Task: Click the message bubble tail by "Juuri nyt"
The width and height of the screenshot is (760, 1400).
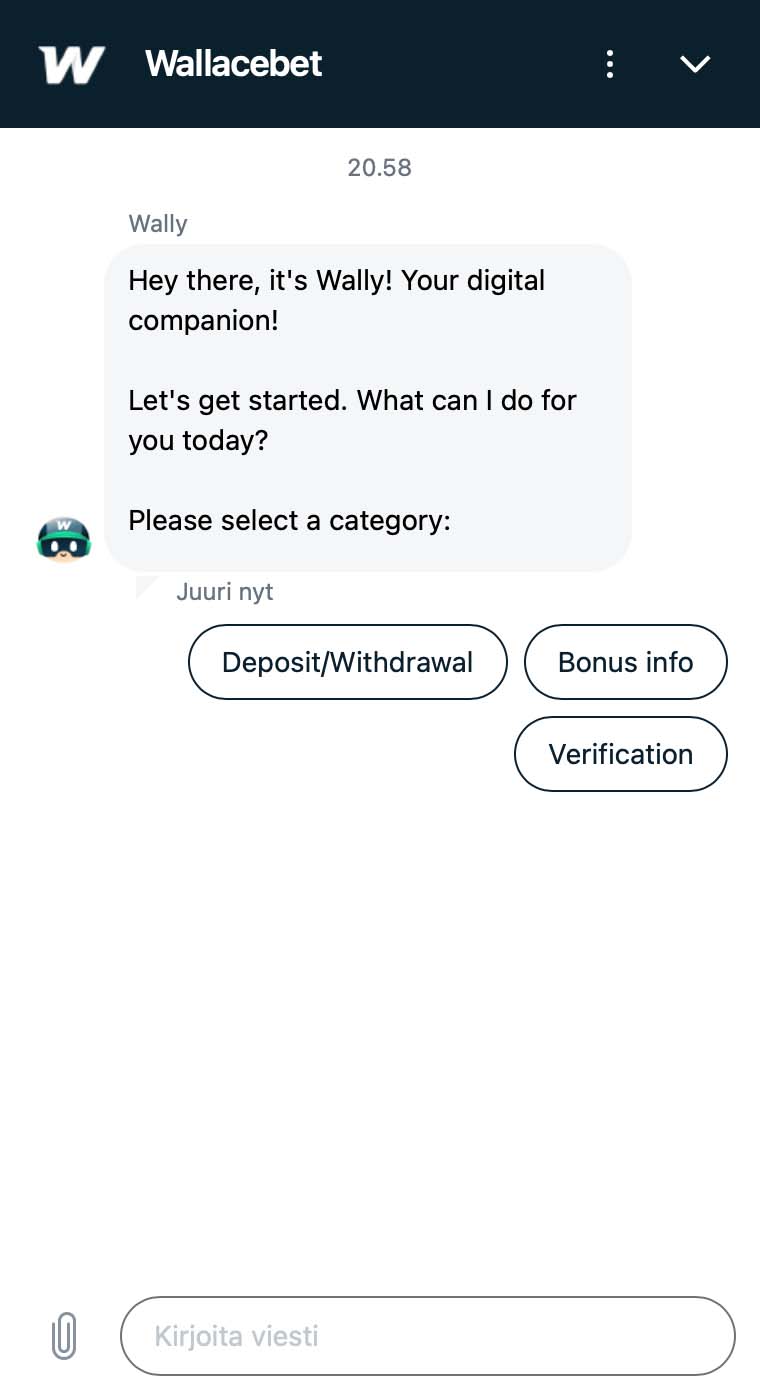Action: click(x=145, y=586)
